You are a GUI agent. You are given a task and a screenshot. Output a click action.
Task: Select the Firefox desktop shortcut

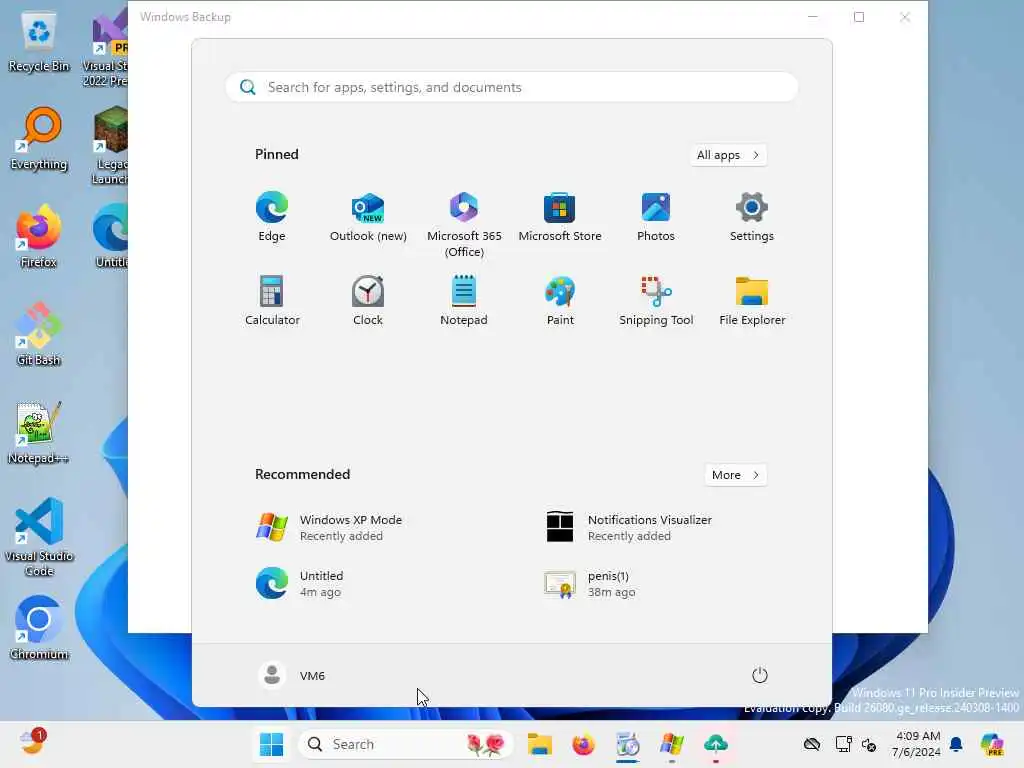coord(39,236)
